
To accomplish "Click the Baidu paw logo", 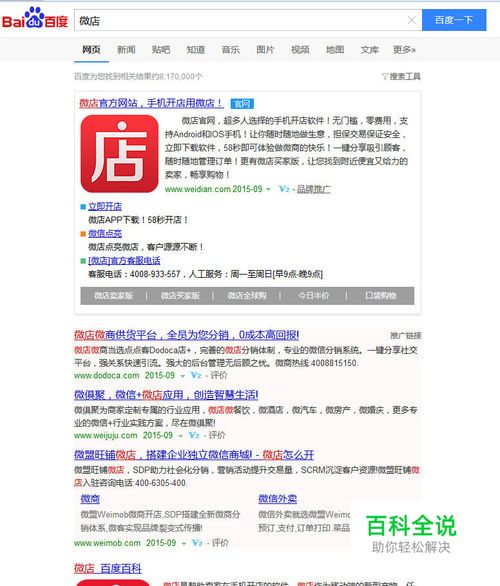I will coord(35,18).
